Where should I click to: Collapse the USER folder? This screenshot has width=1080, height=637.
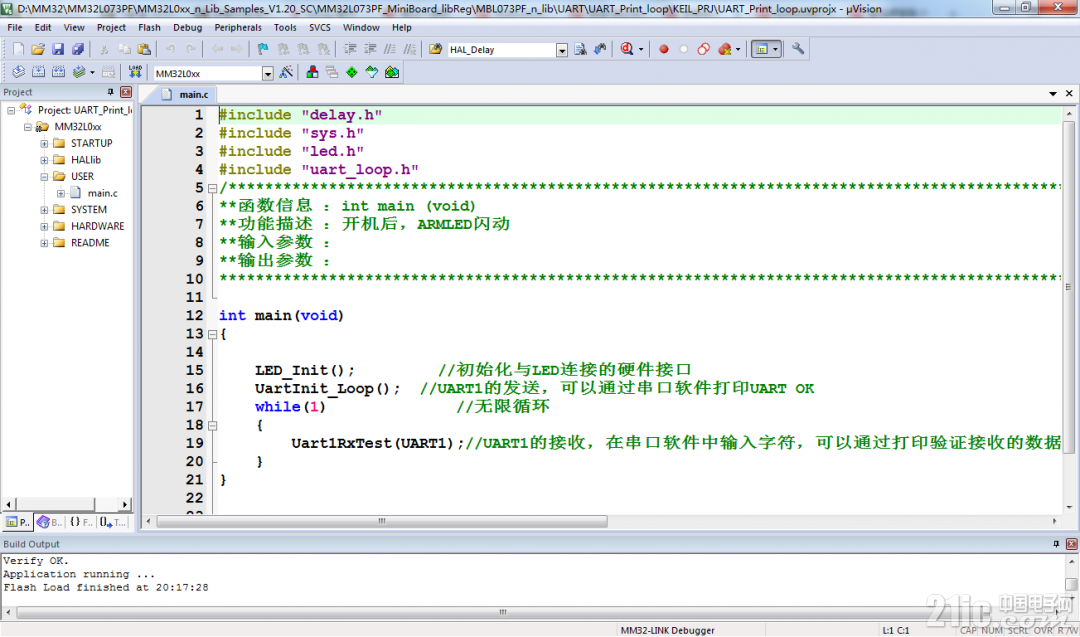[x=44, y=176]
